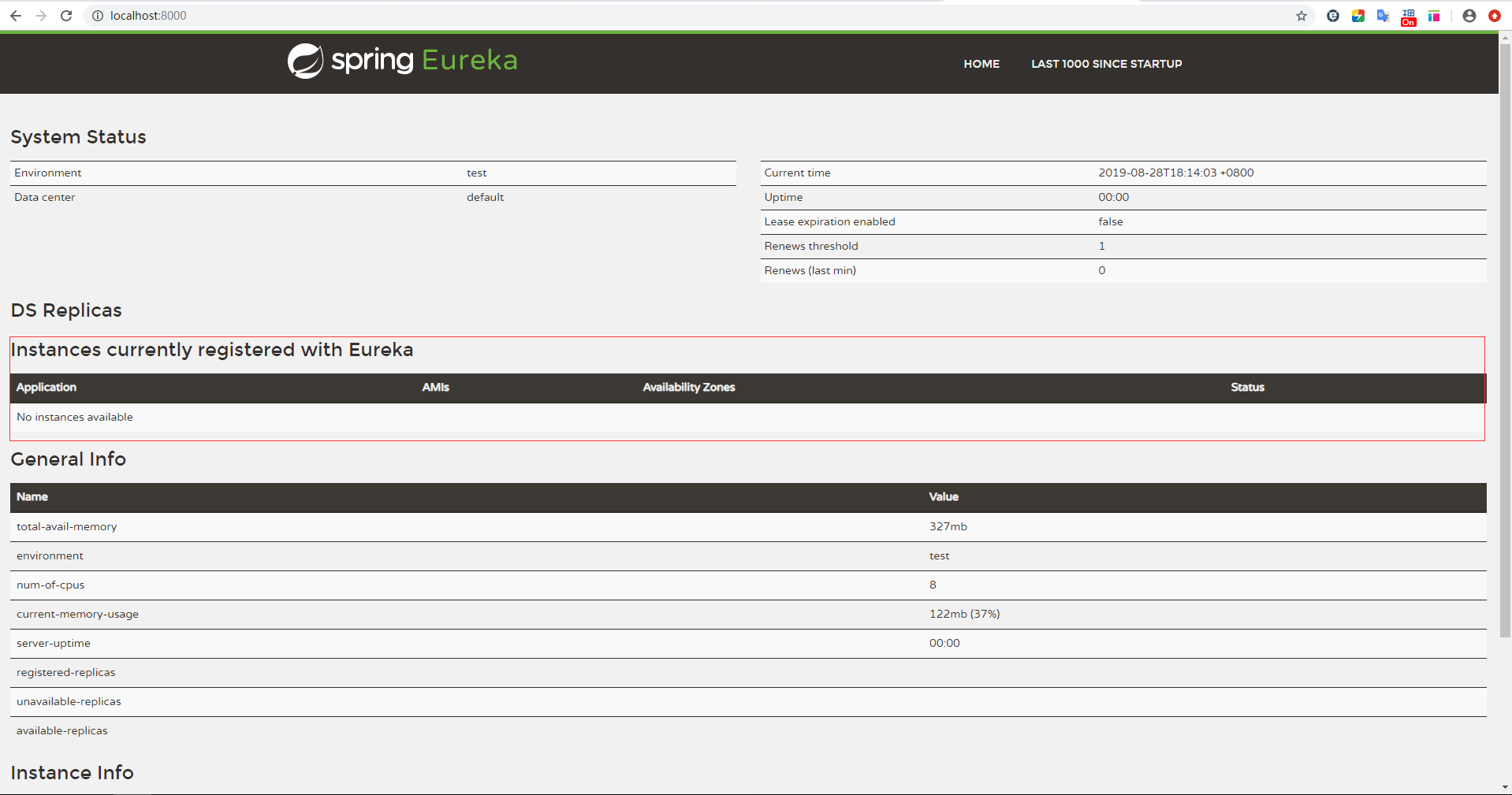Image resolution: width=1512 pixels, height=795 pixels.
Task: Click the scrollbar up arrow
Action: click(x=1505, y=36)
